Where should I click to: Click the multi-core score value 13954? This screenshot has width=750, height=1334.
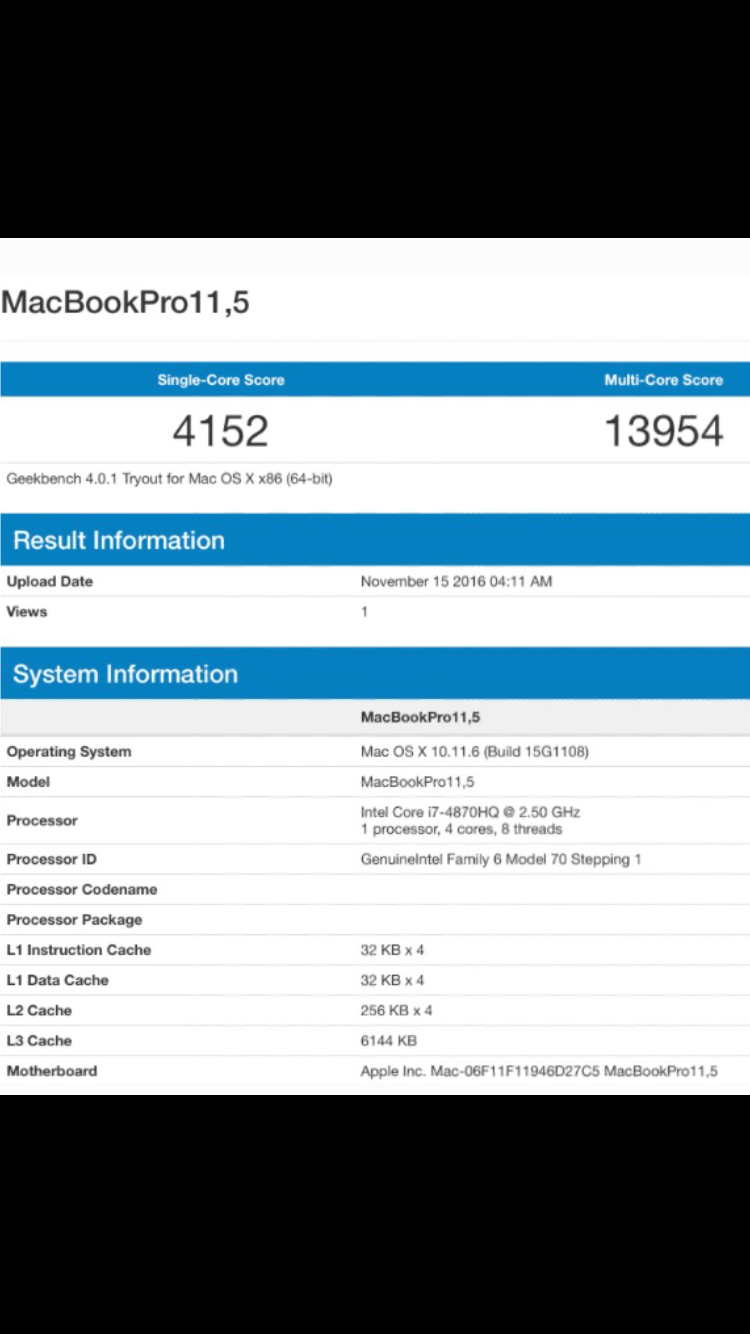[x=664, y=431]
